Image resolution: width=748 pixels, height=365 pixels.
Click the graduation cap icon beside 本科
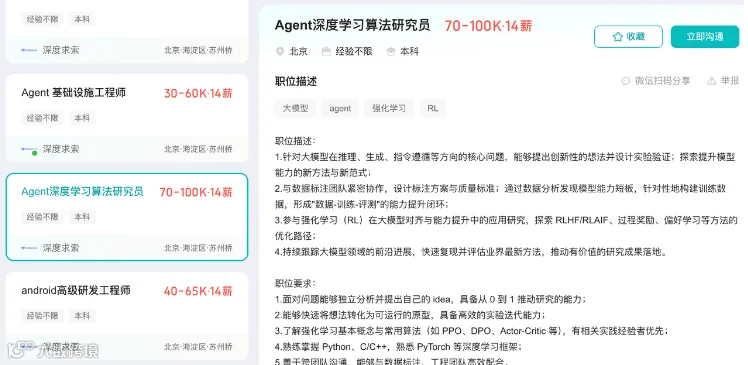tap(391, 51)
